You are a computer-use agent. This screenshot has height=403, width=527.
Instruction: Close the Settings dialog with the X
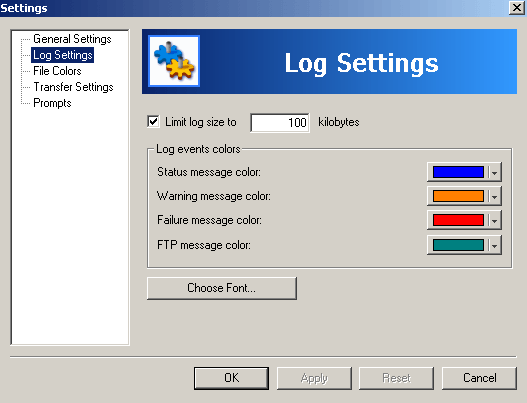tap(517, 7)
